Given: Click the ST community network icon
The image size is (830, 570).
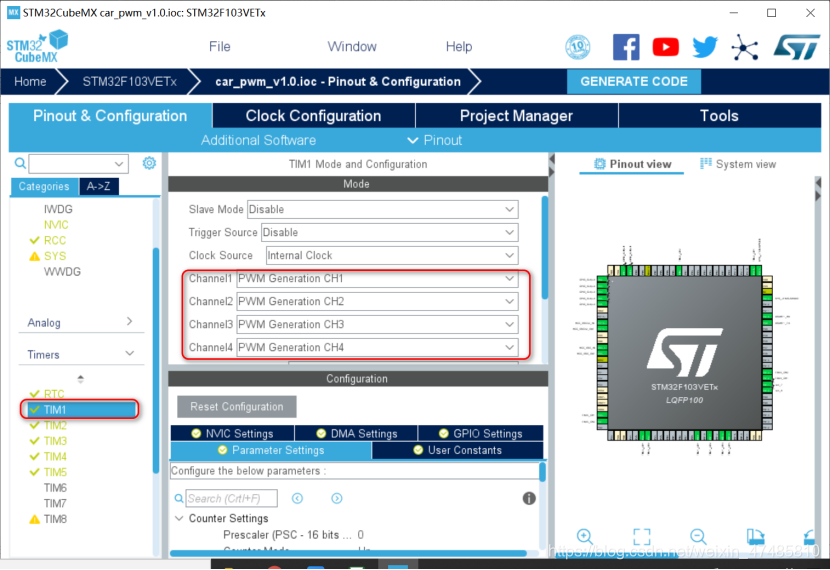Looking at the screenshot, I should [x=745, y=47].
